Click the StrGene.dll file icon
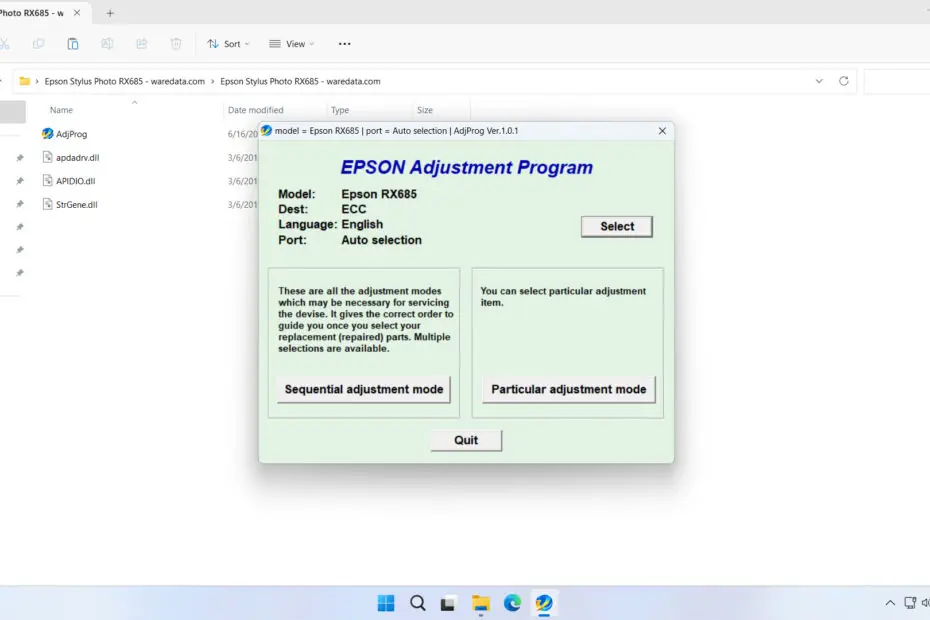The height and width of the screenshot is (620, 930). pyautogui.click(x=47, y=204)
